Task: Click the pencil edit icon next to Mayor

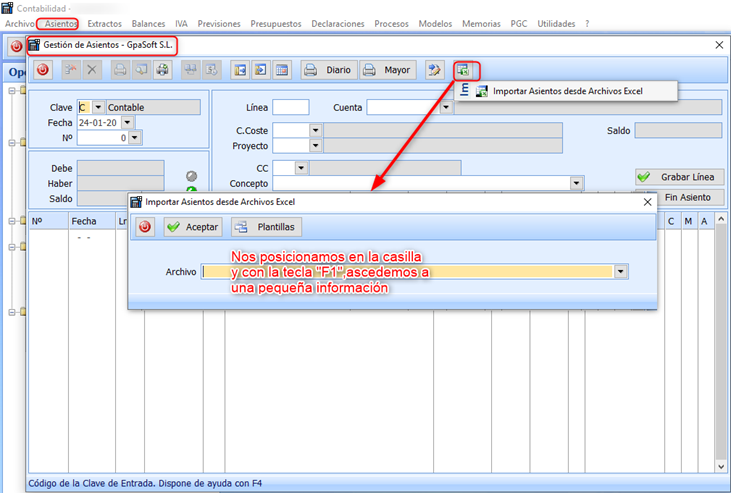Action: [x=434, y=70]
